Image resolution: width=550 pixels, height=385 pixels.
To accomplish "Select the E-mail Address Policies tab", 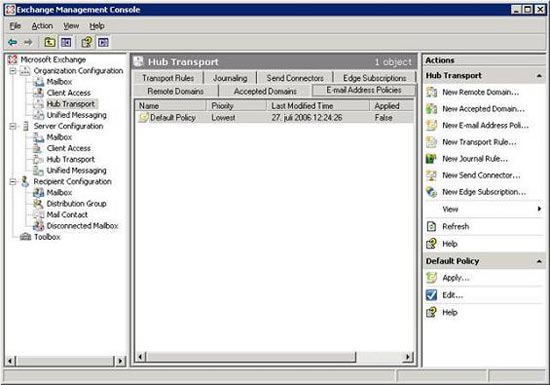I will pos(364,90).
